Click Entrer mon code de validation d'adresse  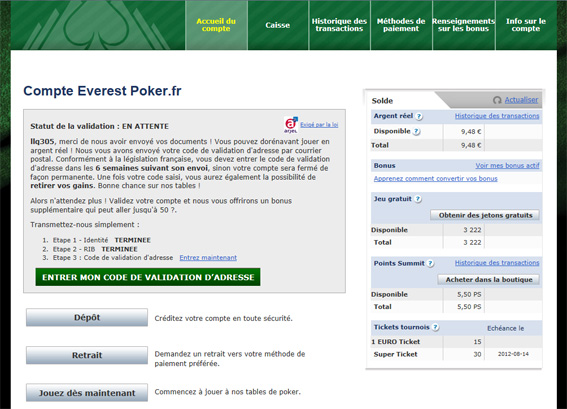(148, 277)
